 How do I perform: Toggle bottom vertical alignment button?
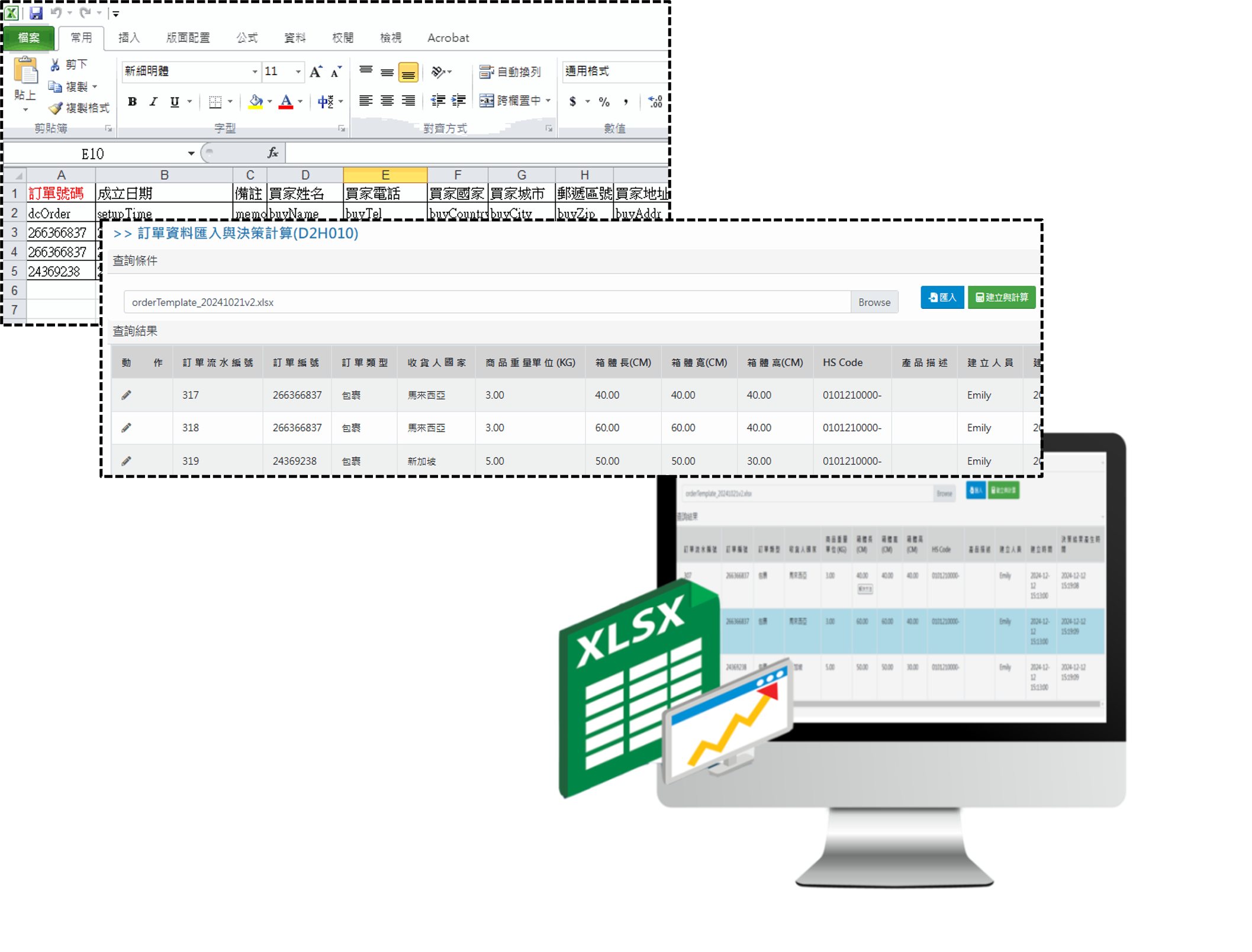[408, 73]
